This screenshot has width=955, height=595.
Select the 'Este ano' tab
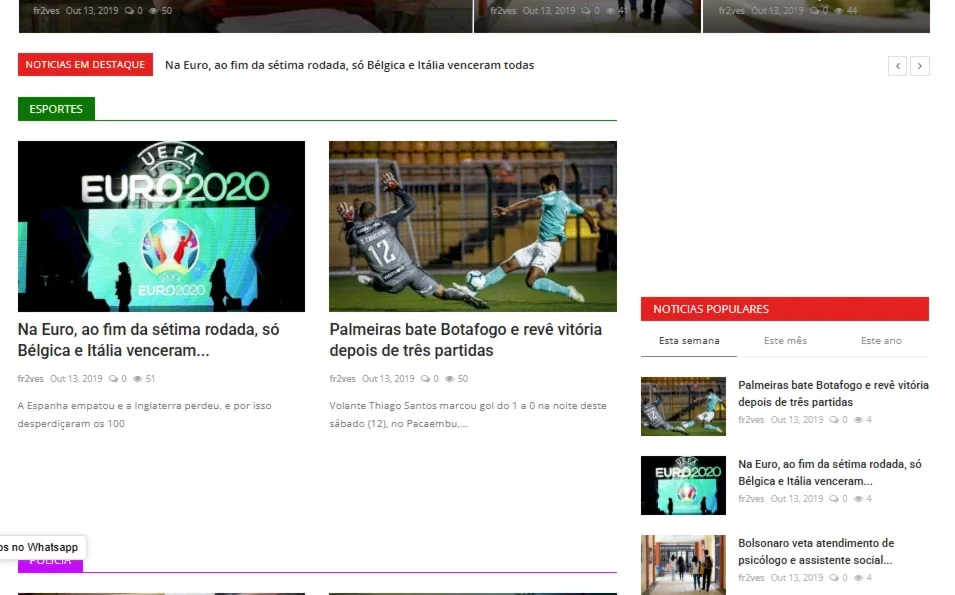[881, 341]
